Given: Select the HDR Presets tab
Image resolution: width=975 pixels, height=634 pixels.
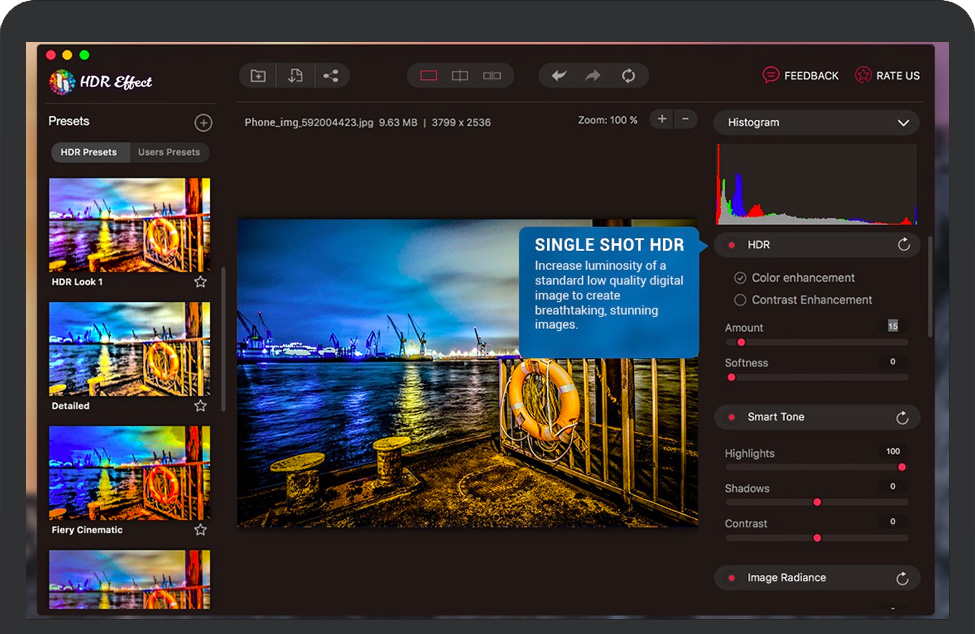Looking at the screenshot, I should pos(89,153).
